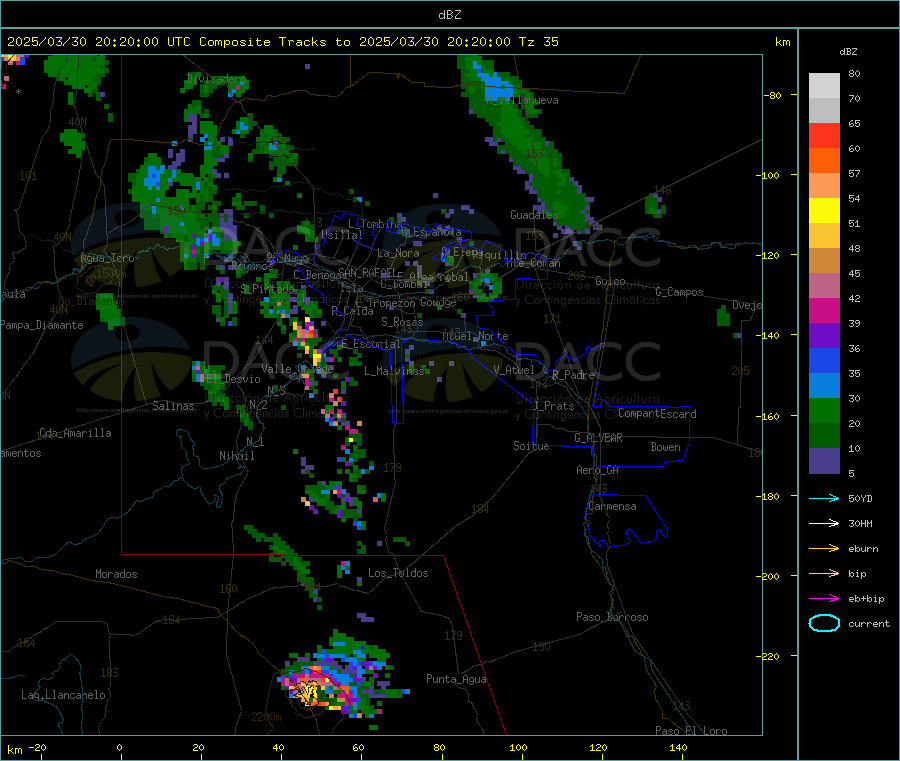
Task: Pick the green swatch between 30 and 20
Action: (824, 410)
